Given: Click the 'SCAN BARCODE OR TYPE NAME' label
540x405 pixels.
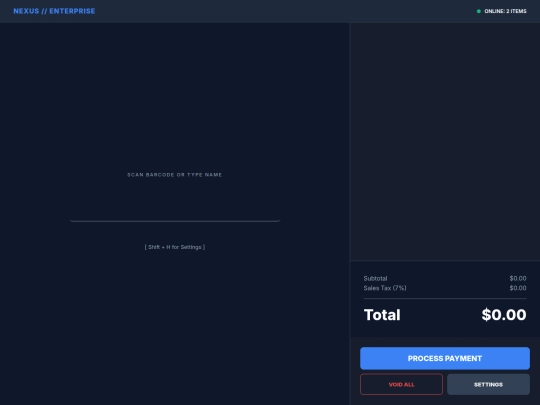Looking at the screenshot, I should click(x=175, y=175).
